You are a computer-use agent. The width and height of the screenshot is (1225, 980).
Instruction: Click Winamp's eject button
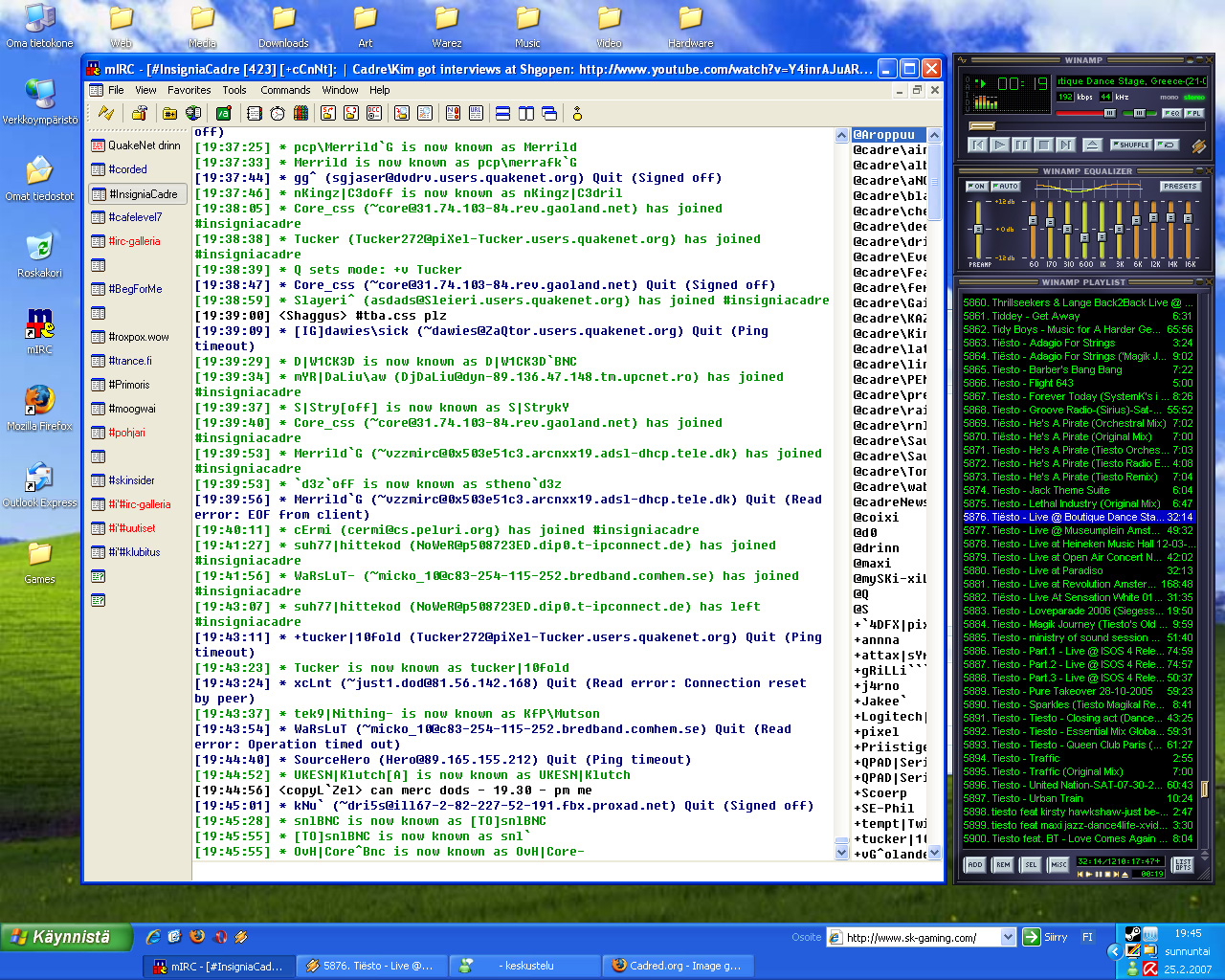pyautogui.click(x=1092, y=145)
